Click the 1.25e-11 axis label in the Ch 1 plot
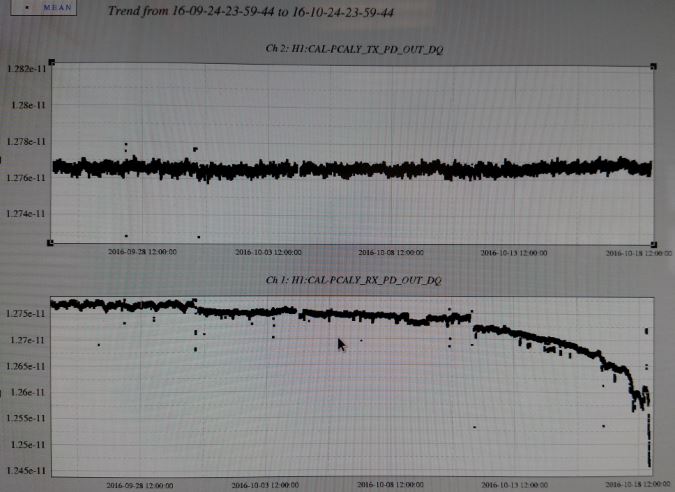 point(28,445)
